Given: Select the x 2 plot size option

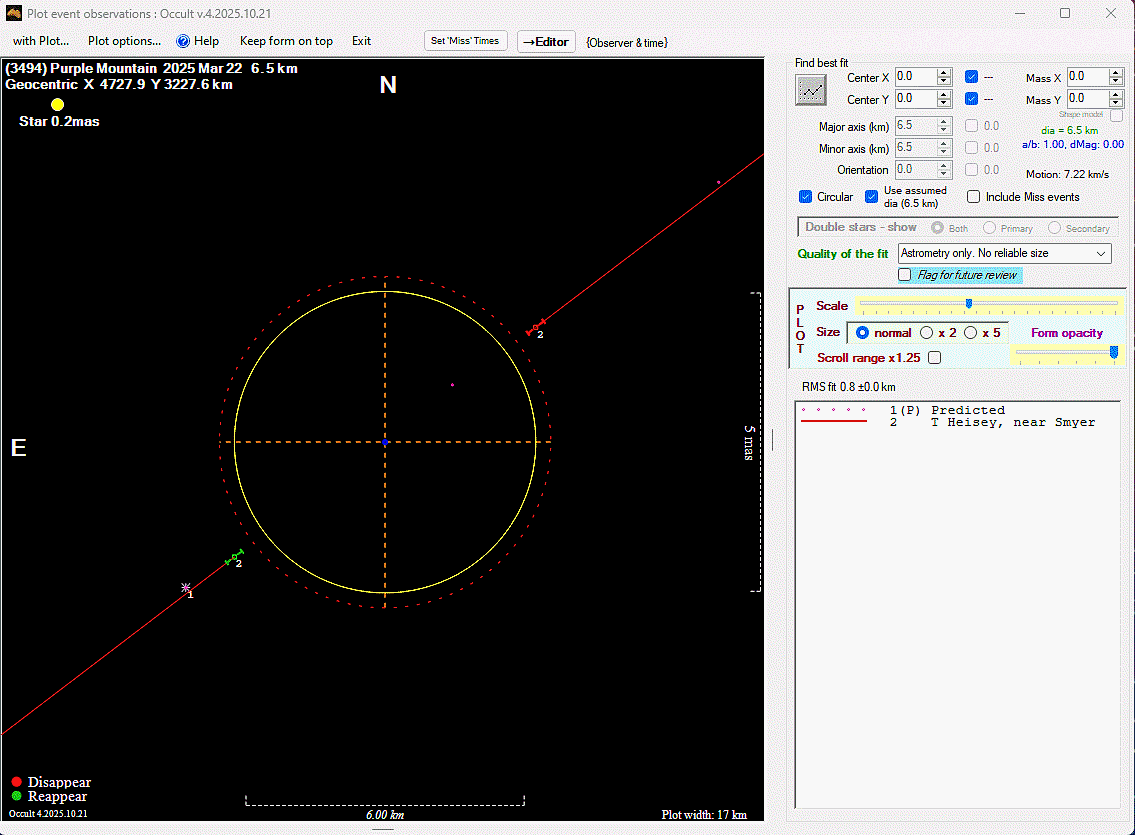Looking at the screenshot, I should [x=927, y=333].
